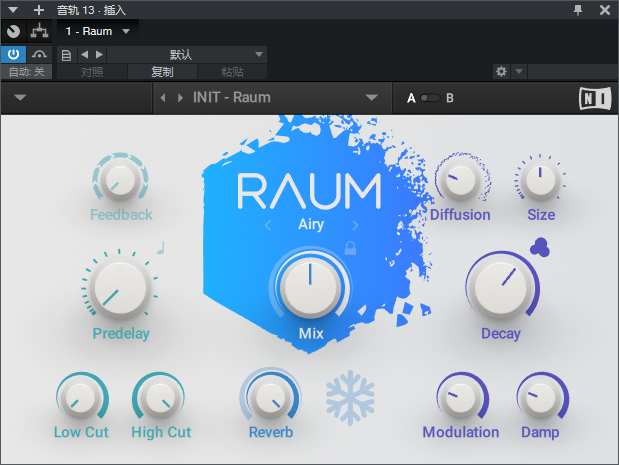
Task: Click the Reverb knob
Action: click(271, 398)
